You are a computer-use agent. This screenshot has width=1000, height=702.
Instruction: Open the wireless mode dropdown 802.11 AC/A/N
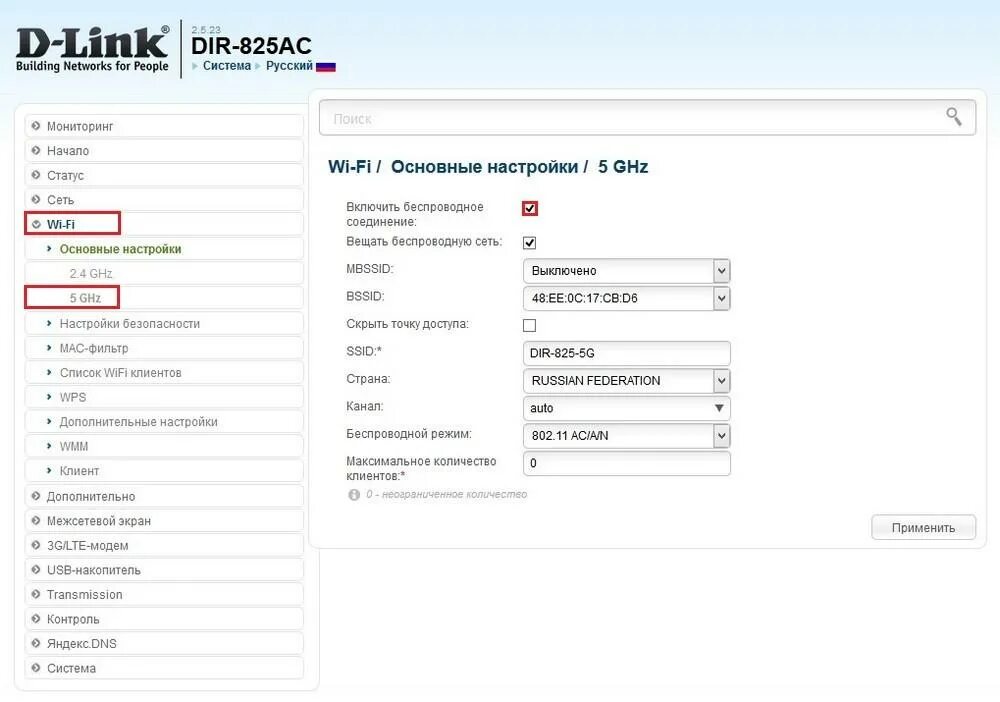coord(626,435)
